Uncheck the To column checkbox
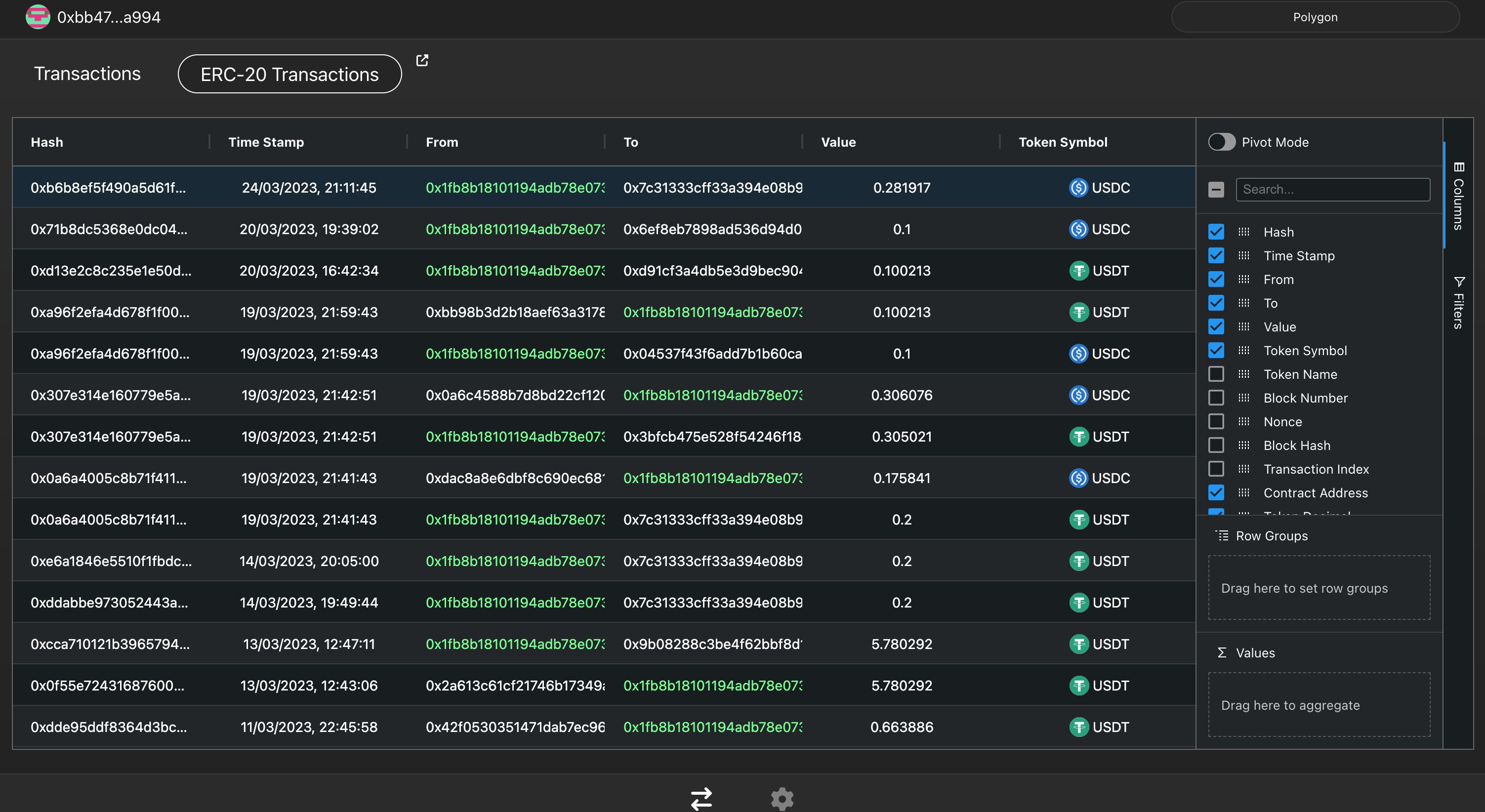 1216,303
